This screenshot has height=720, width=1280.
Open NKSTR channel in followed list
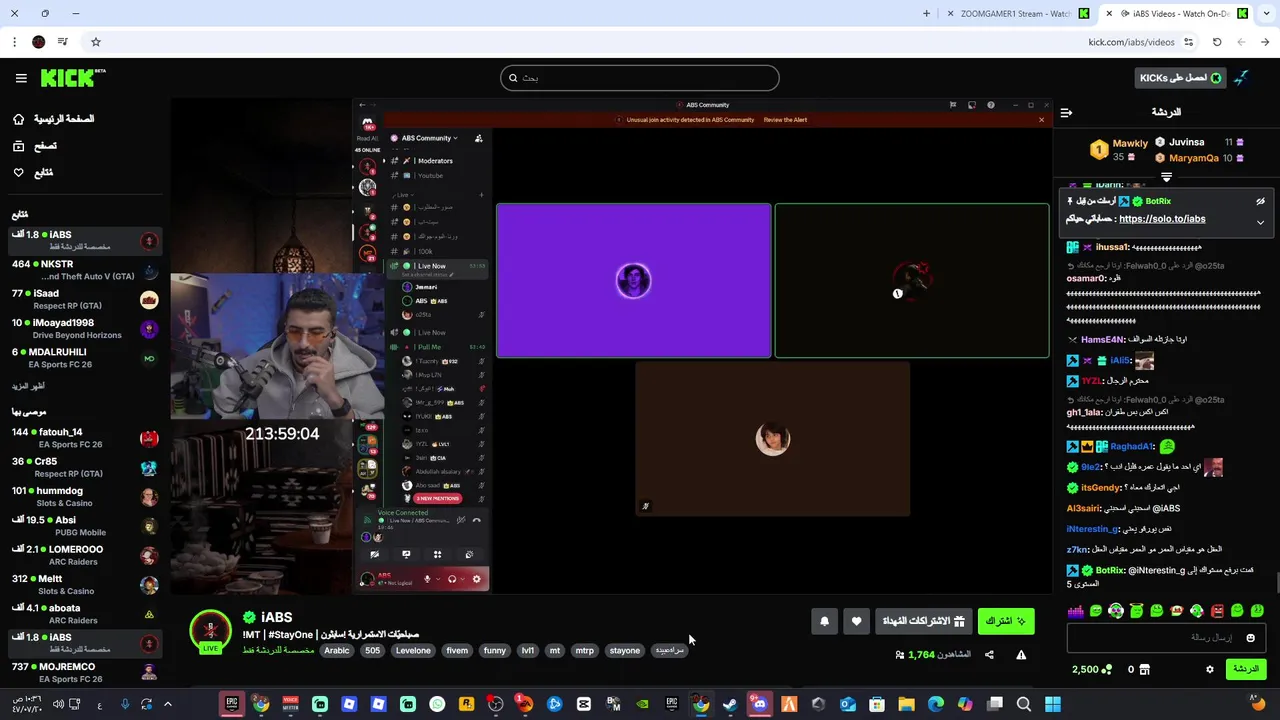click(85, 270)
